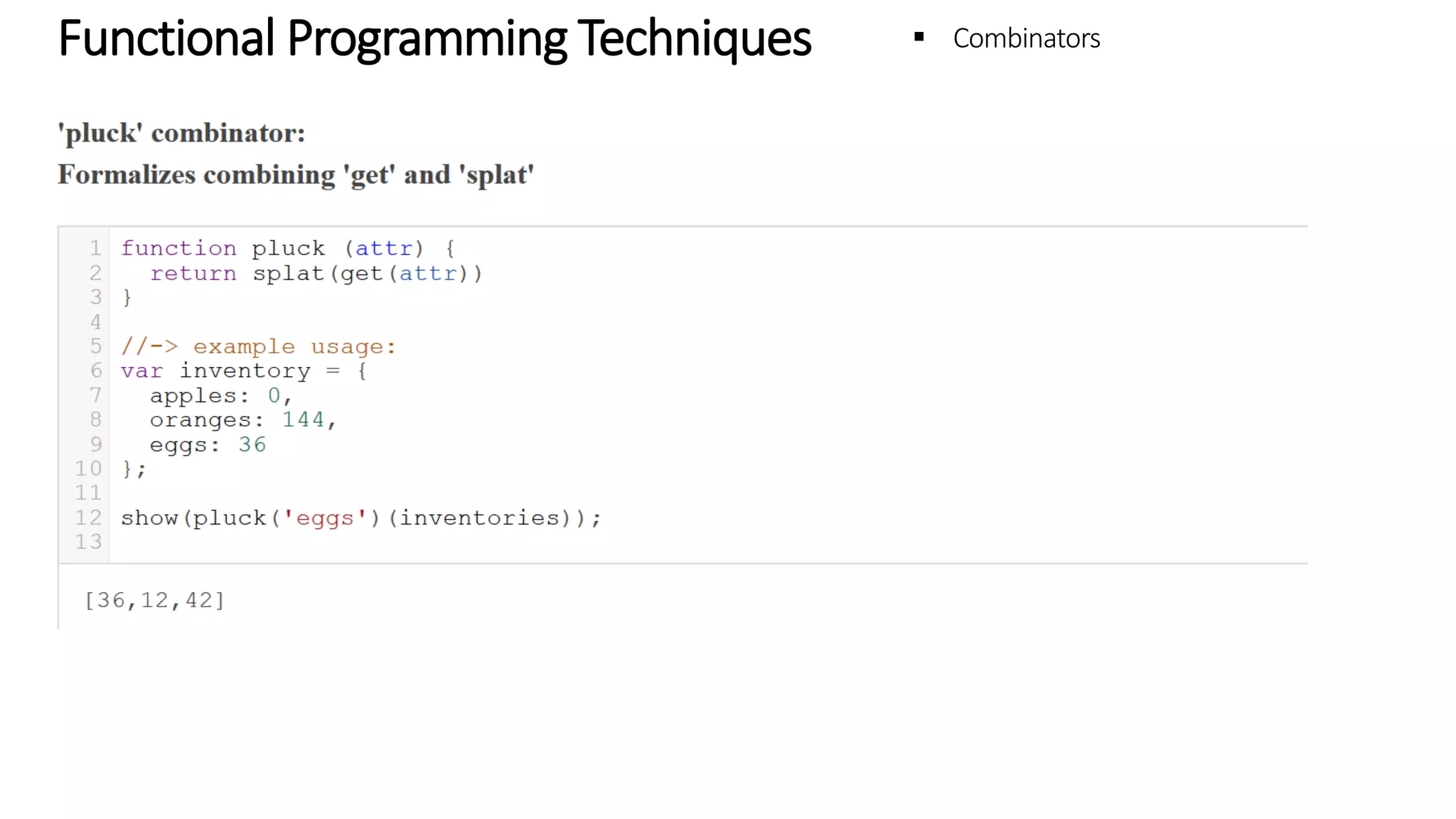
Task: Click the 'Formalizes combining' subtitle line
Action: click(x=295, y=175)
